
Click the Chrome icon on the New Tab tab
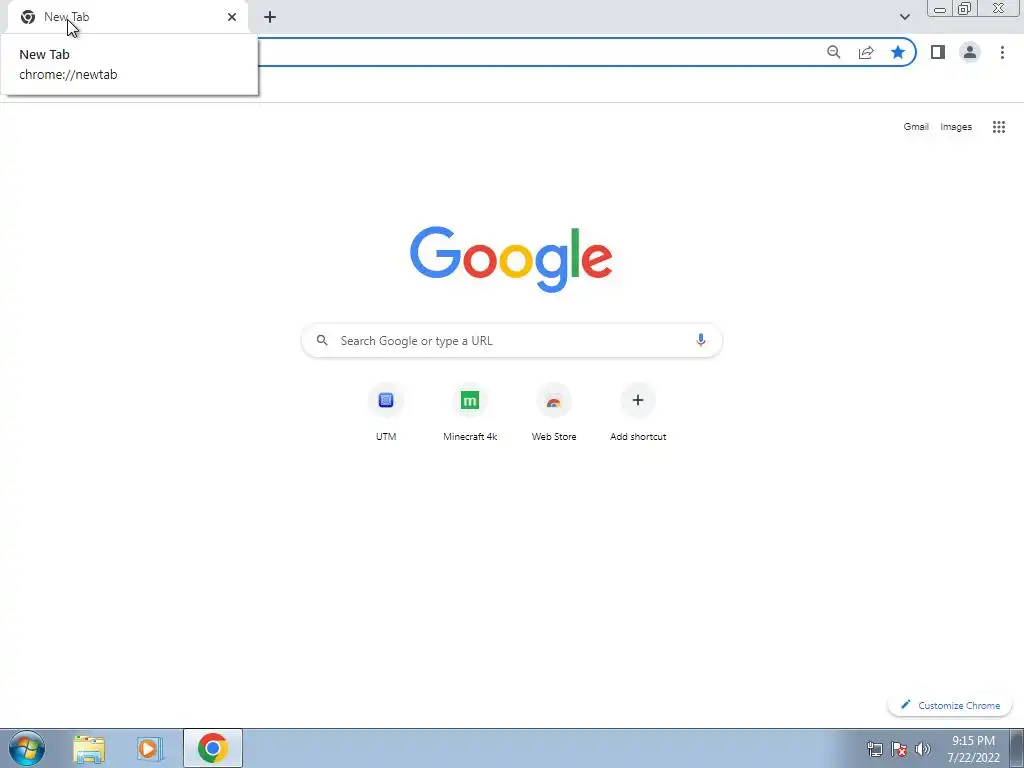pos(27,17)
